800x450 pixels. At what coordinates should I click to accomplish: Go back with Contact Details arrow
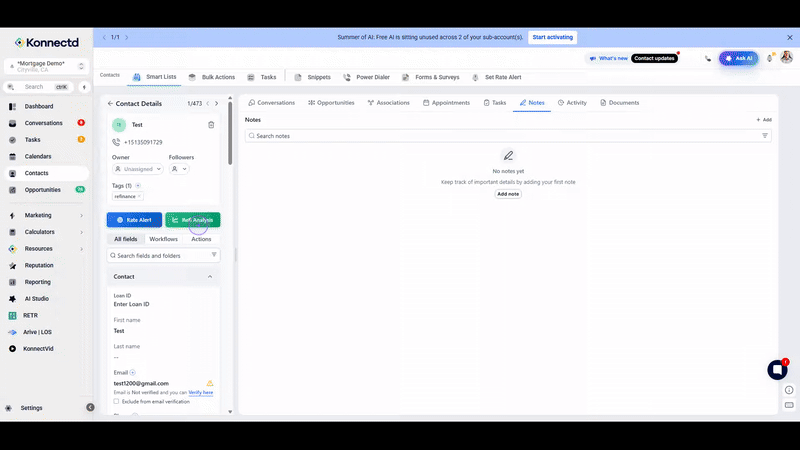point(110,104)
